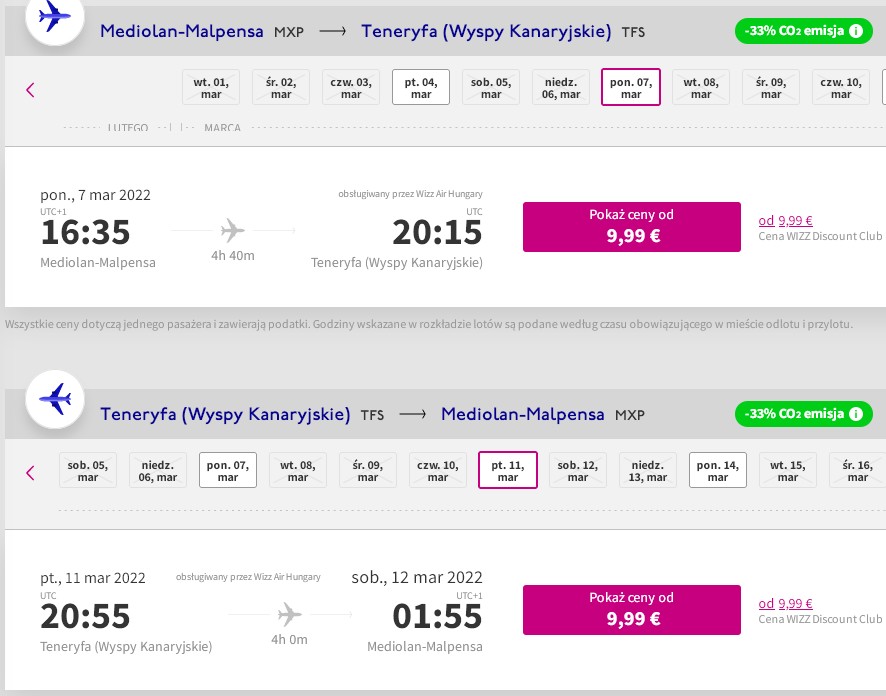Click the plane icon under 4h 40m flight

[232, 230]
